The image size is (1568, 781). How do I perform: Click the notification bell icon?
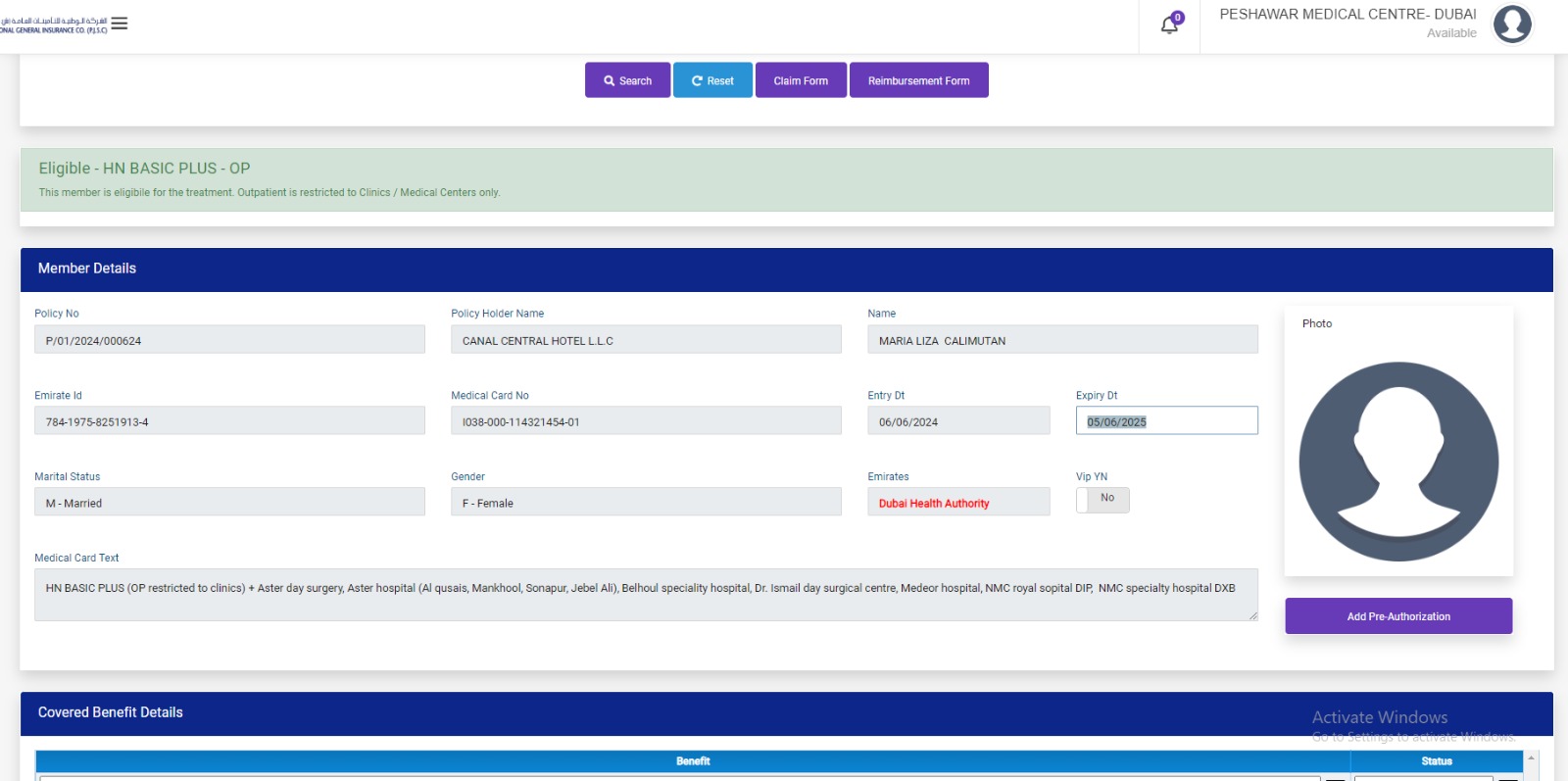[1169, 25]
